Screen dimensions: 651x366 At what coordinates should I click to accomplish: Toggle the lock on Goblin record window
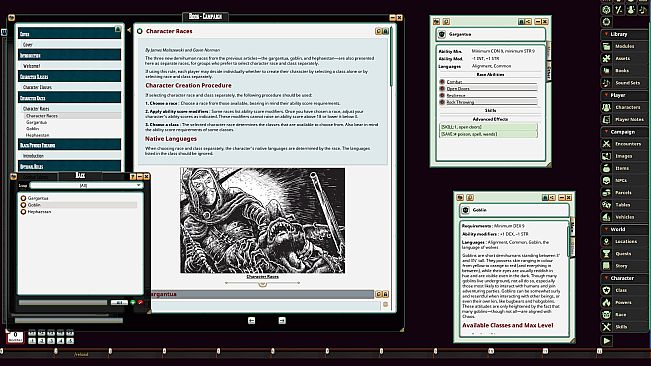545,198
